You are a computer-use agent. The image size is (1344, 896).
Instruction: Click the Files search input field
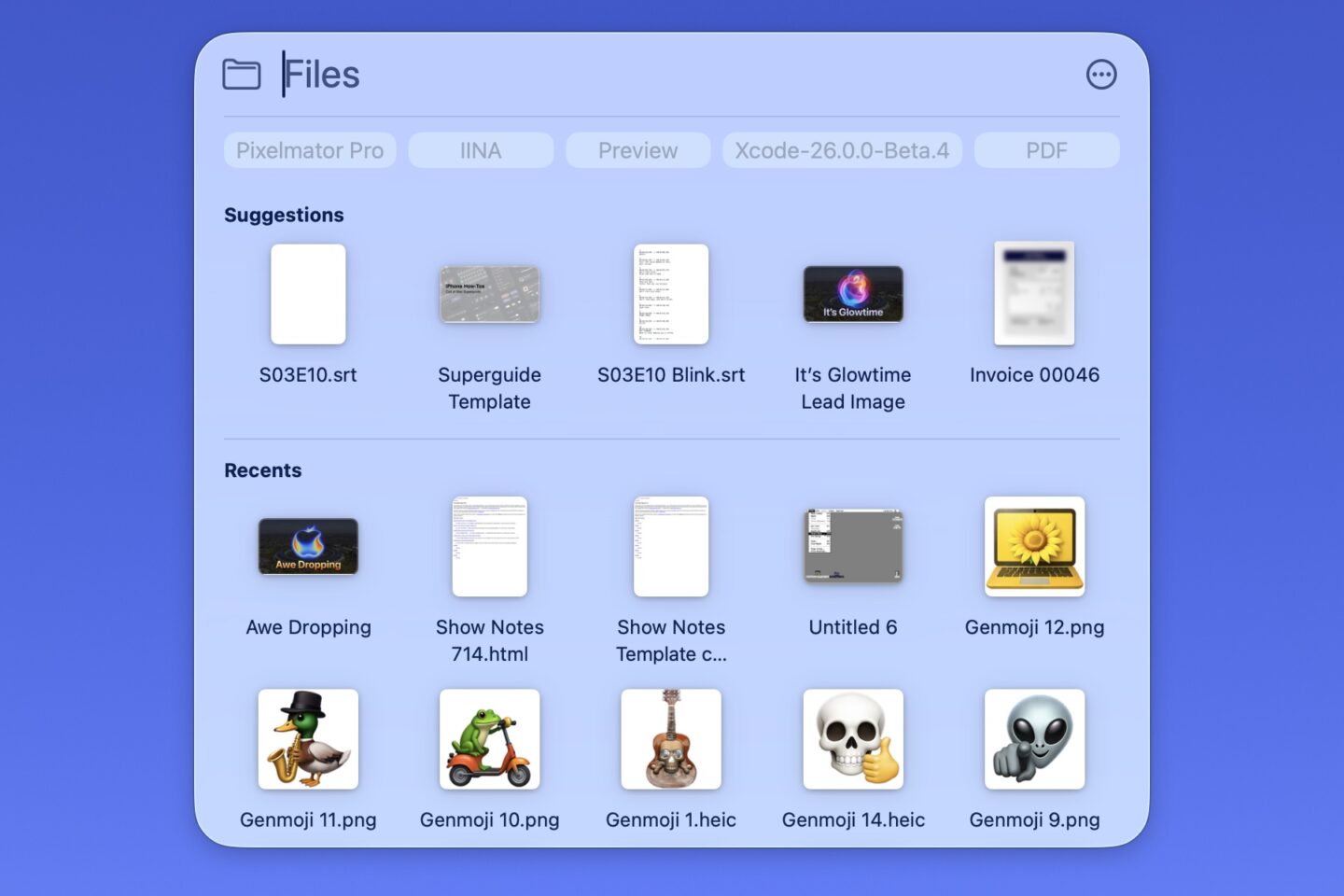click(373, 74)
